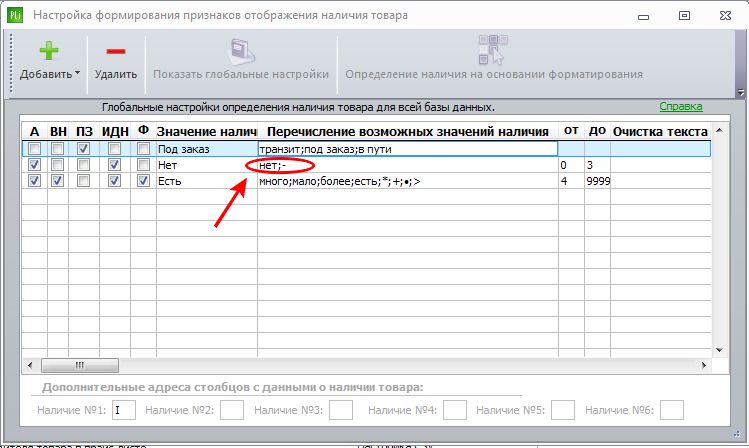Click the до value 3 cell

tap(597, 165)
